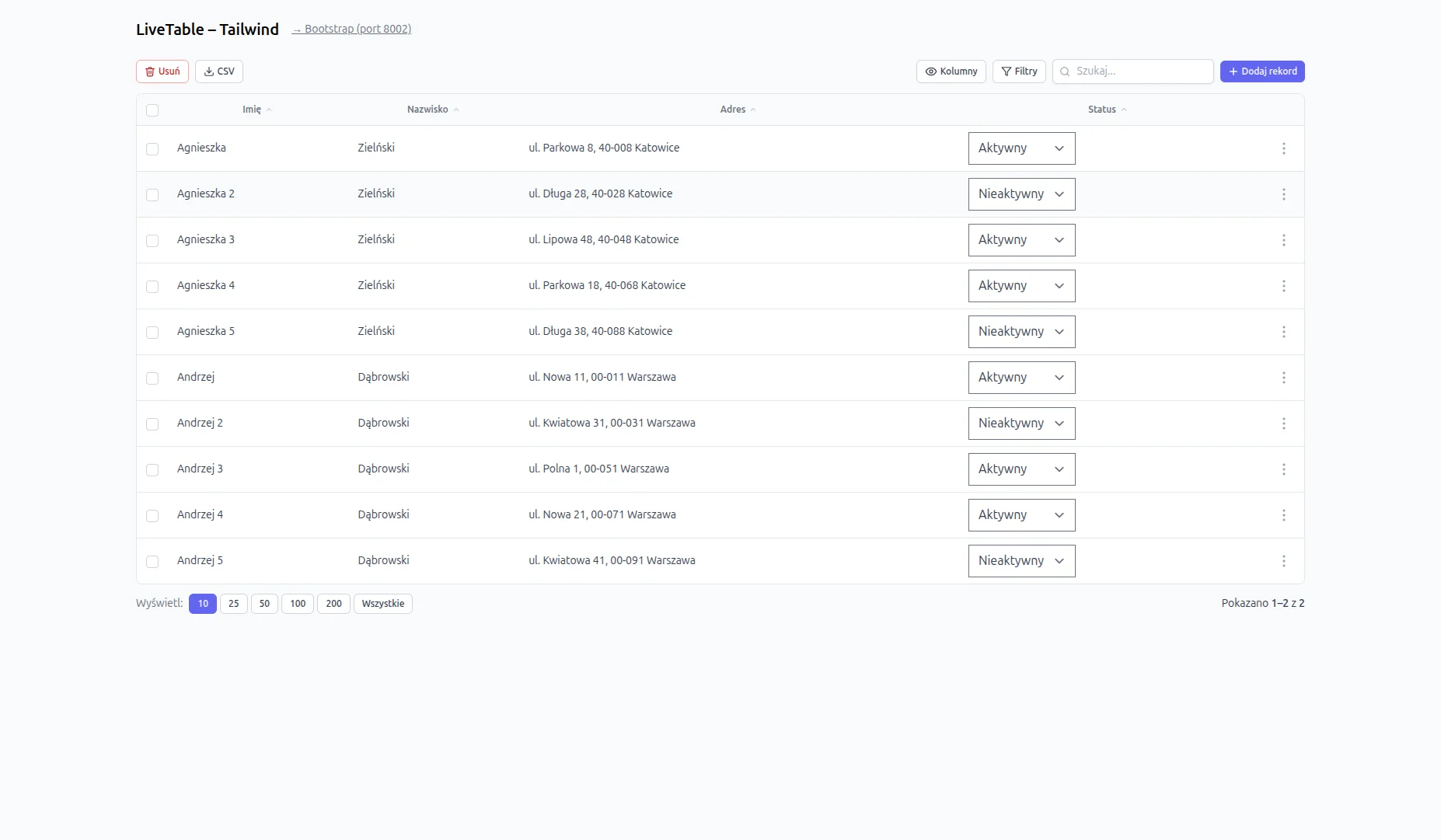Select 25 rows per page
This screenshot has height=840, width=1441.
click(x=233, y=603)
